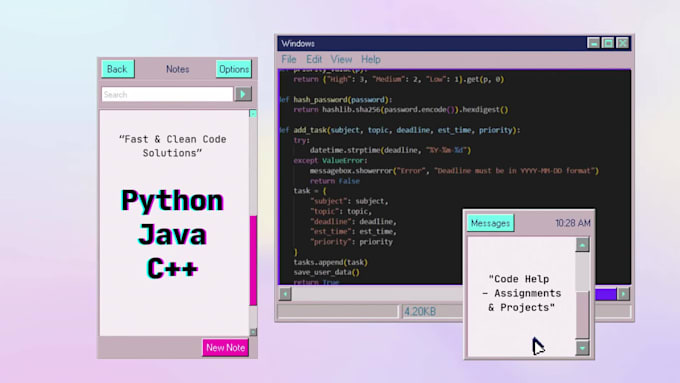Click the Messages button
The image size is (680, 383).
pos(490,223)
